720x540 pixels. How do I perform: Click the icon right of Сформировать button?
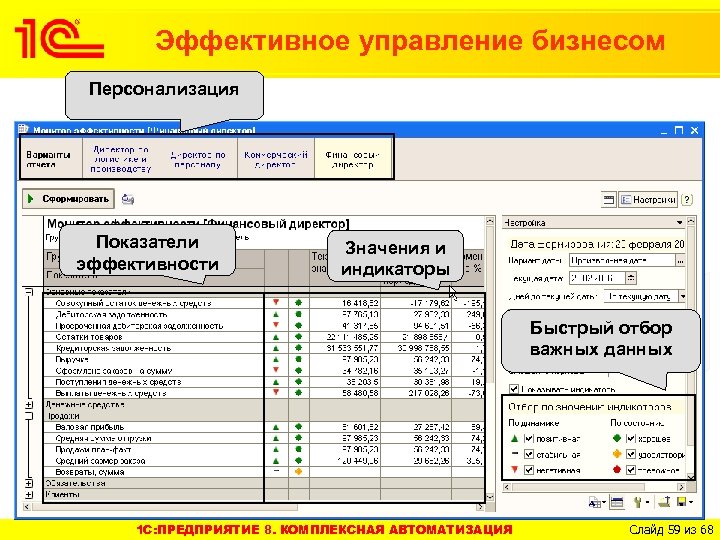[x=128, y=199]
